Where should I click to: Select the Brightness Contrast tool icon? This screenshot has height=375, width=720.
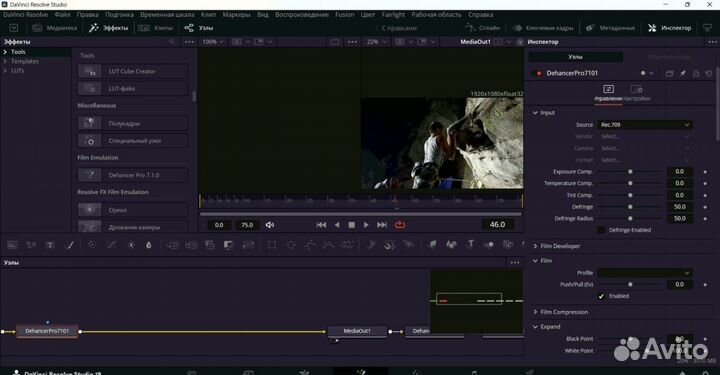pyautogui.click(x=131, y=245)
